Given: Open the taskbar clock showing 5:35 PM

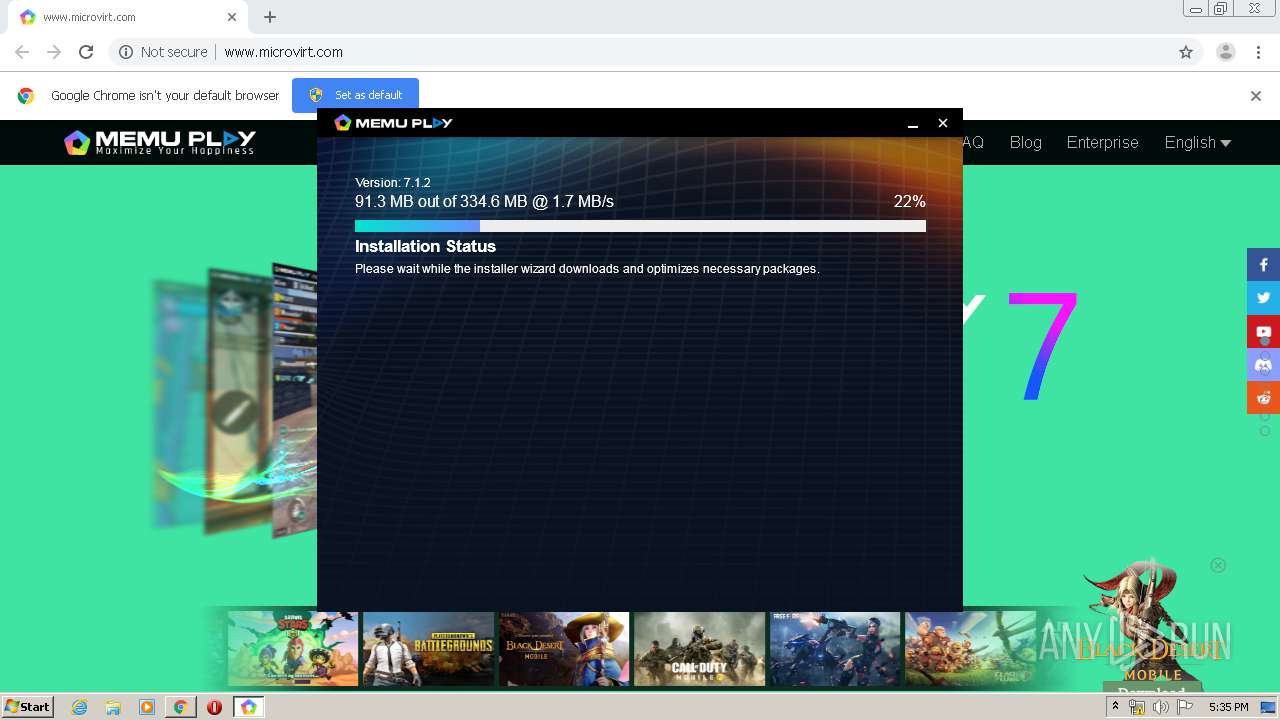Looking at the screenshot, I should point(1228,707).
